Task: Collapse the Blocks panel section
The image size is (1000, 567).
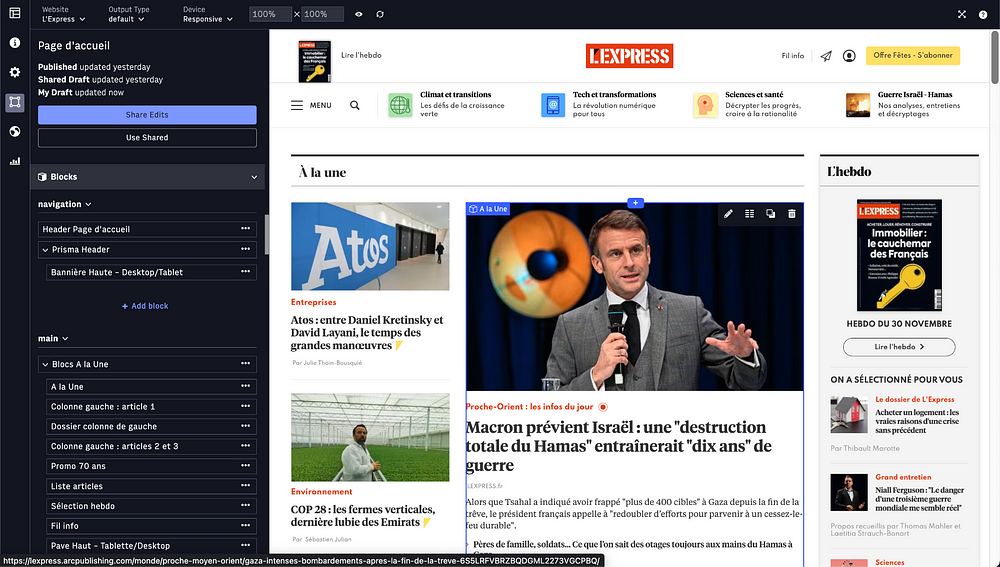Action: pyautogui.click(x=254, y=177)
